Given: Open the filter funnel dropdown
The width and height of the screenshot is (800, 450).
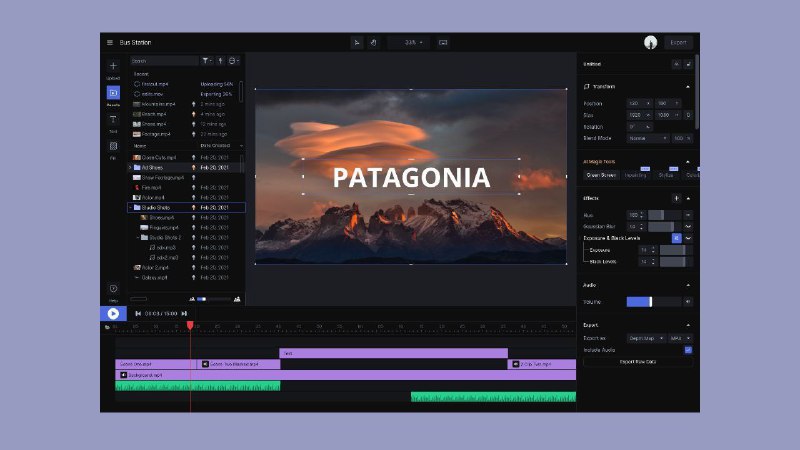Looking at the screenshot, I should [x=206, y=61].
